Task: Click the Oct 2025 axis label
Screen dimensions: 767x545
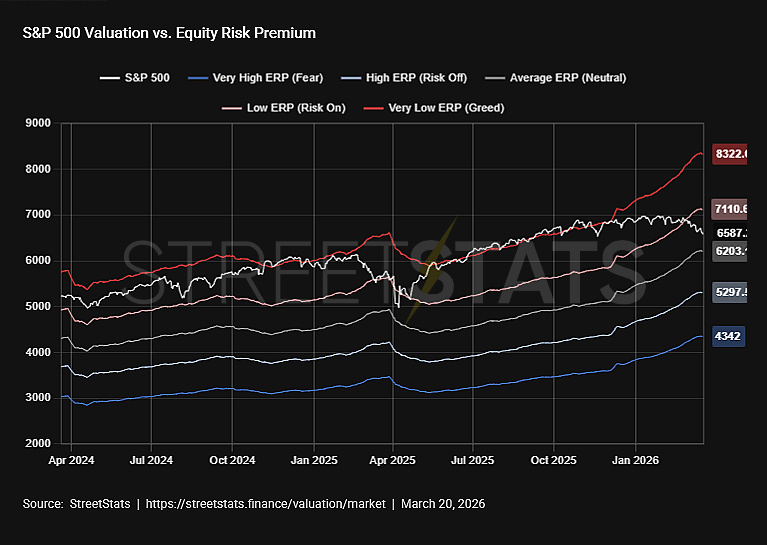Action: tap(554, 460)
